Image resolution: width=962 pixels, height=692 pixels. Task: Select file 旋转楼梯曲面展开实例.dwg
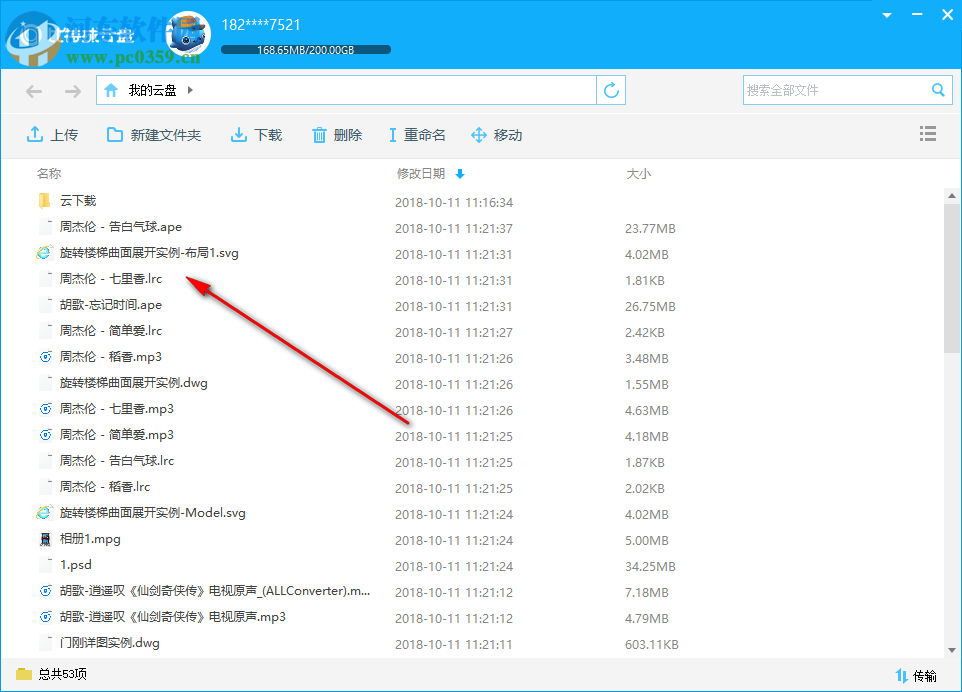pyautogui.click(x=133, y=383)
